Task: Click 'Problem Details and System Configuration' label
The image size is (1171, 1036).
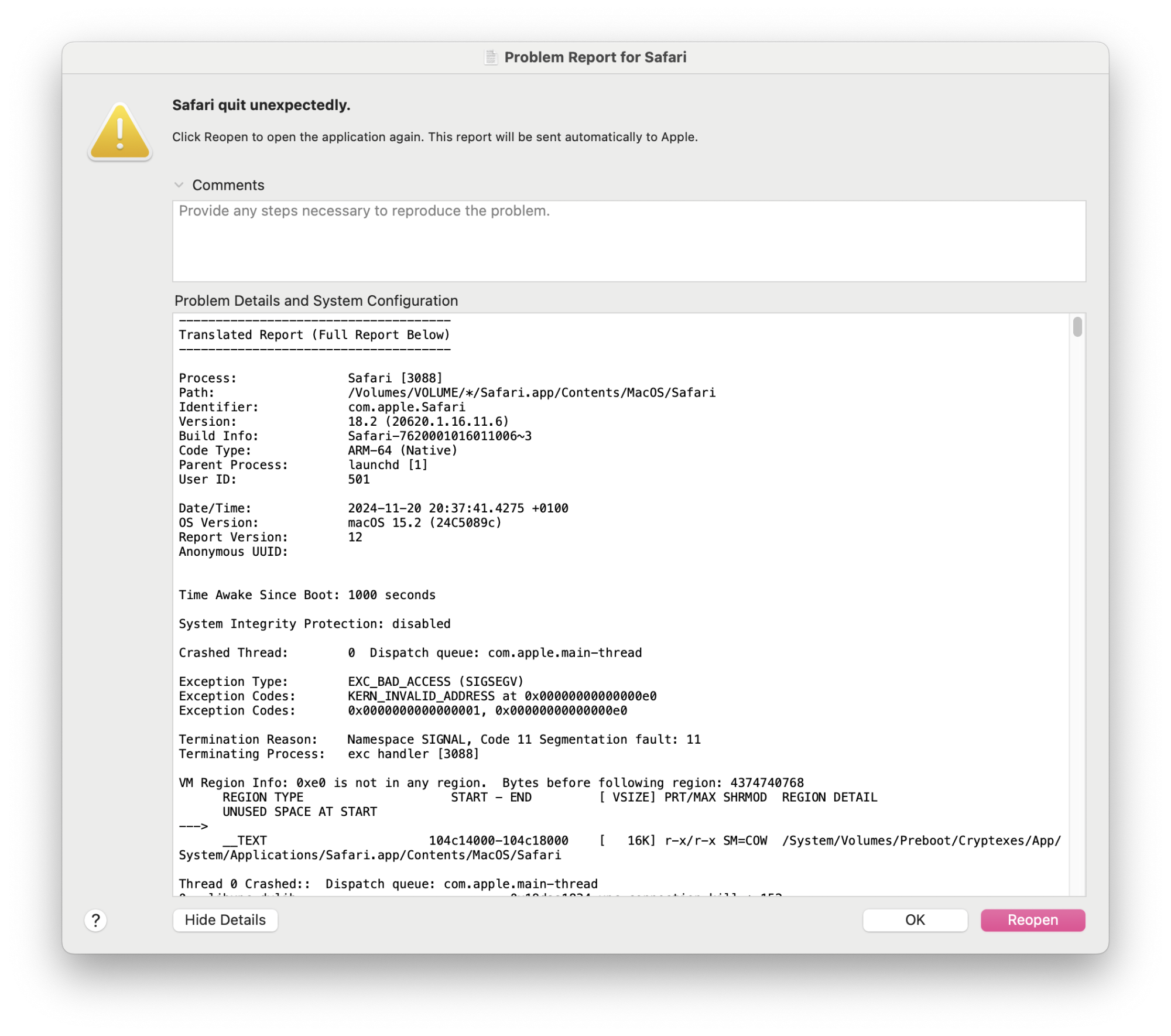Action: [316, 300]
